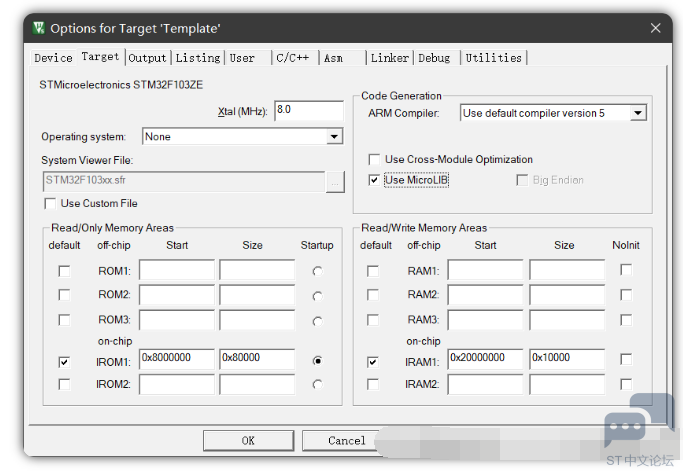Check the RAM3 default checkbox
The image size is (683, 476).
(x=373, y=320)
